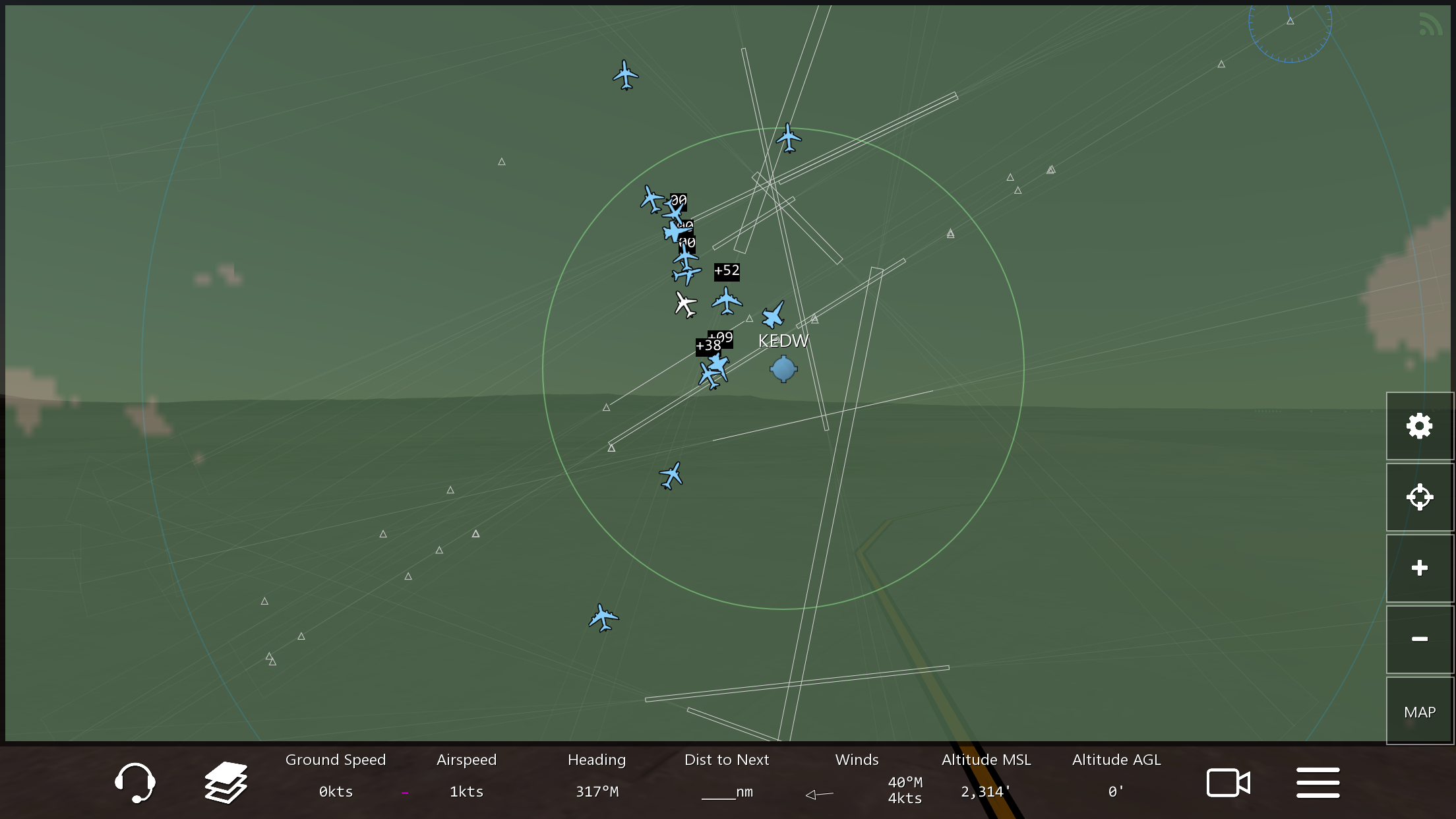Select the white highlighted aircraft
This screenshot has height=819, width=1456.
685,305
